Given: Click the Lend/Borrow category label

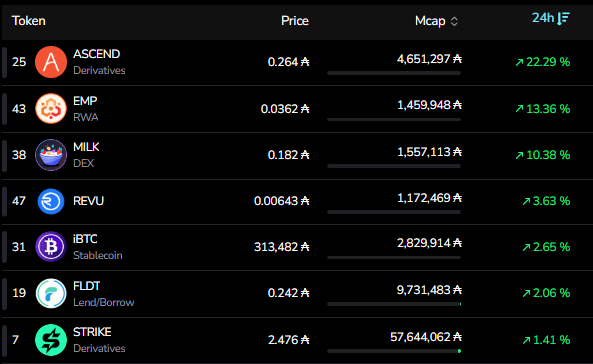Looking at the screenshot, I should click(104, 302).
